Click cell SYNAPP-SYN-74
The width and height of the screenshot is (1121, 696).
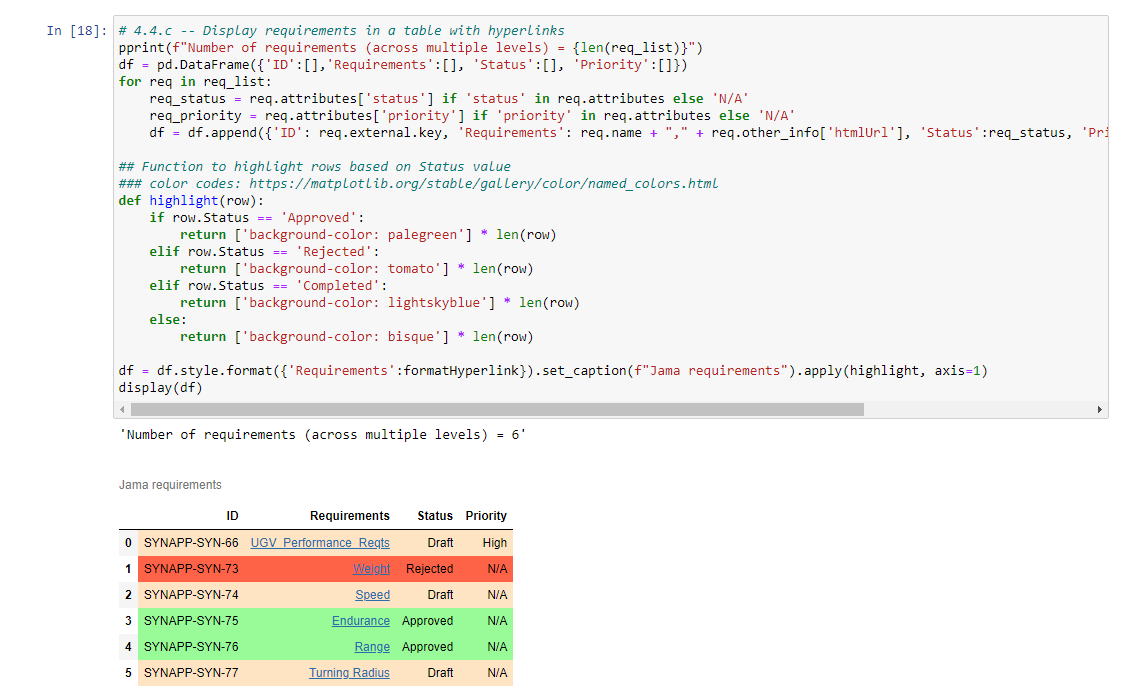coord(191,595)
